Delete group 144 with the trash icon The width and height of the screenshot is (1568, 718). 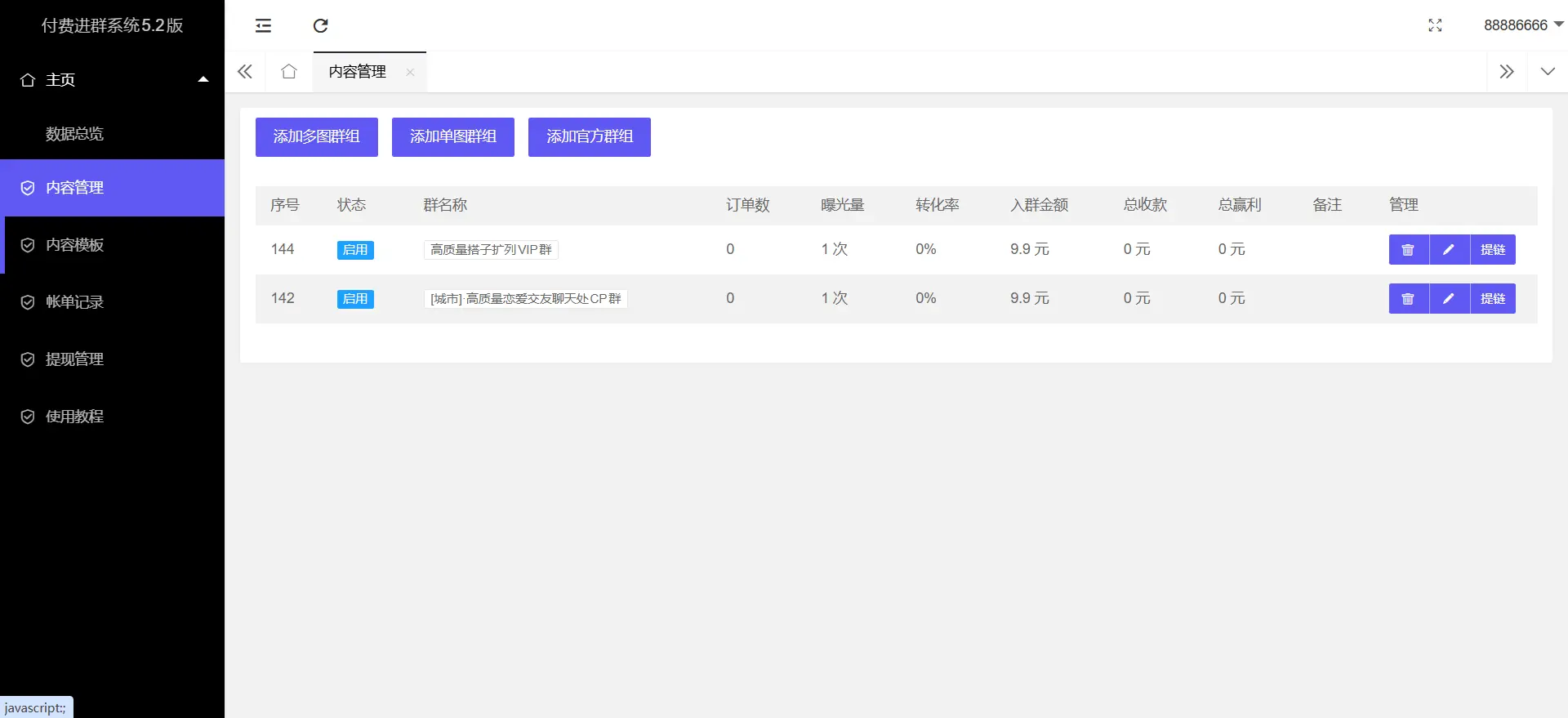(x=1408, y=250)
